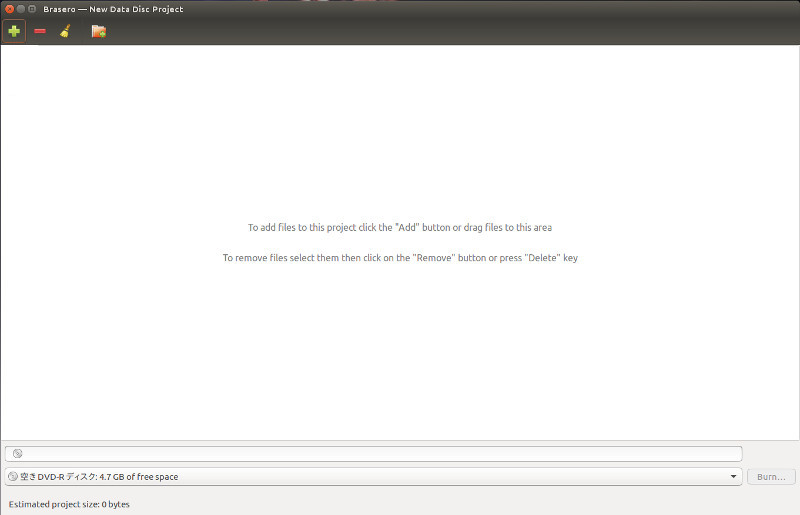Close the Brasero window

click(9, 9)
